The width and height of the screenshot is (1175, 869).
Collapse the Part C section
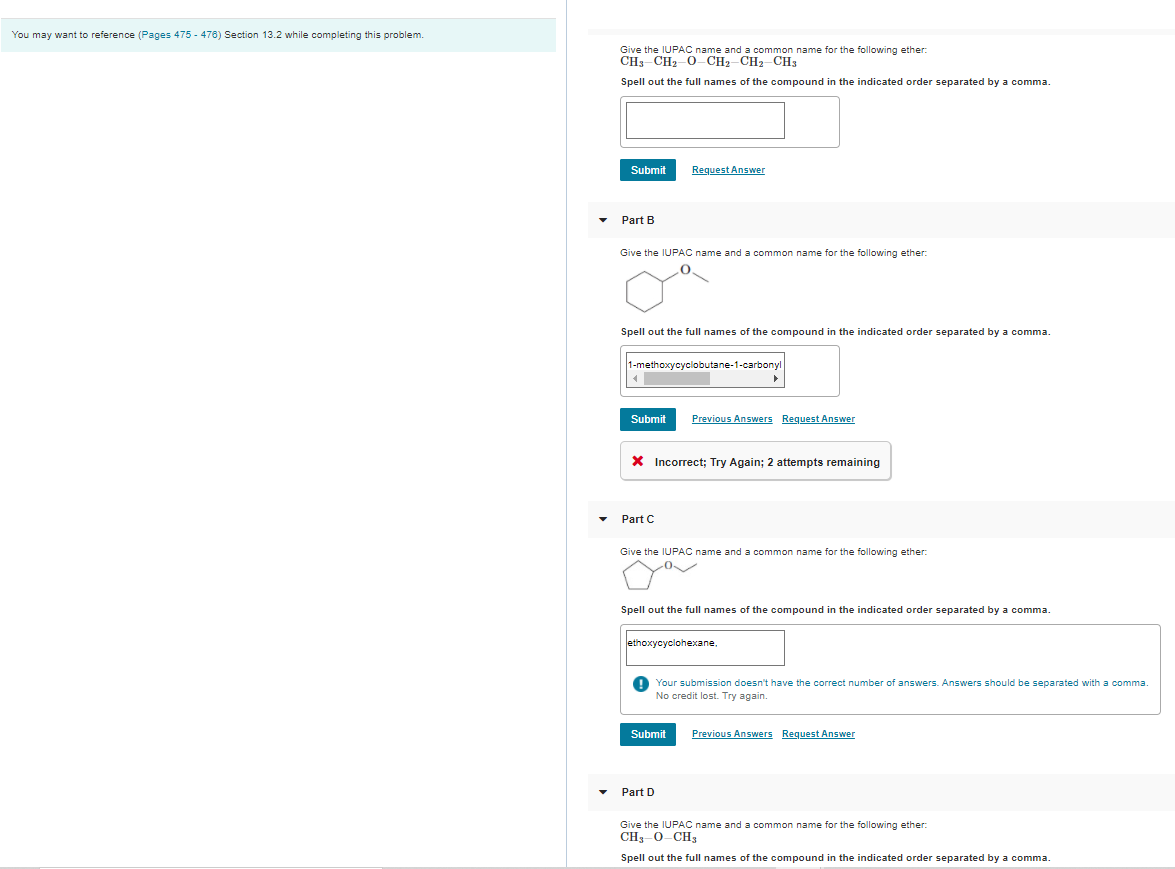602,519
